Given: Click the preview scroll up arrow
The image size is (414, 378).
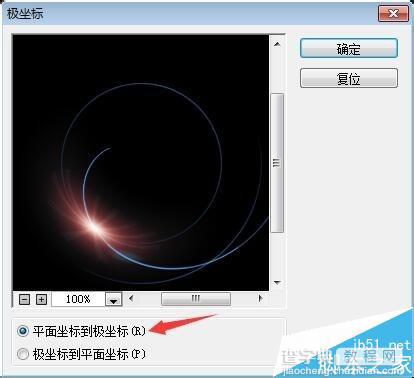Looking at the screenshot, I should click(277, 44).
